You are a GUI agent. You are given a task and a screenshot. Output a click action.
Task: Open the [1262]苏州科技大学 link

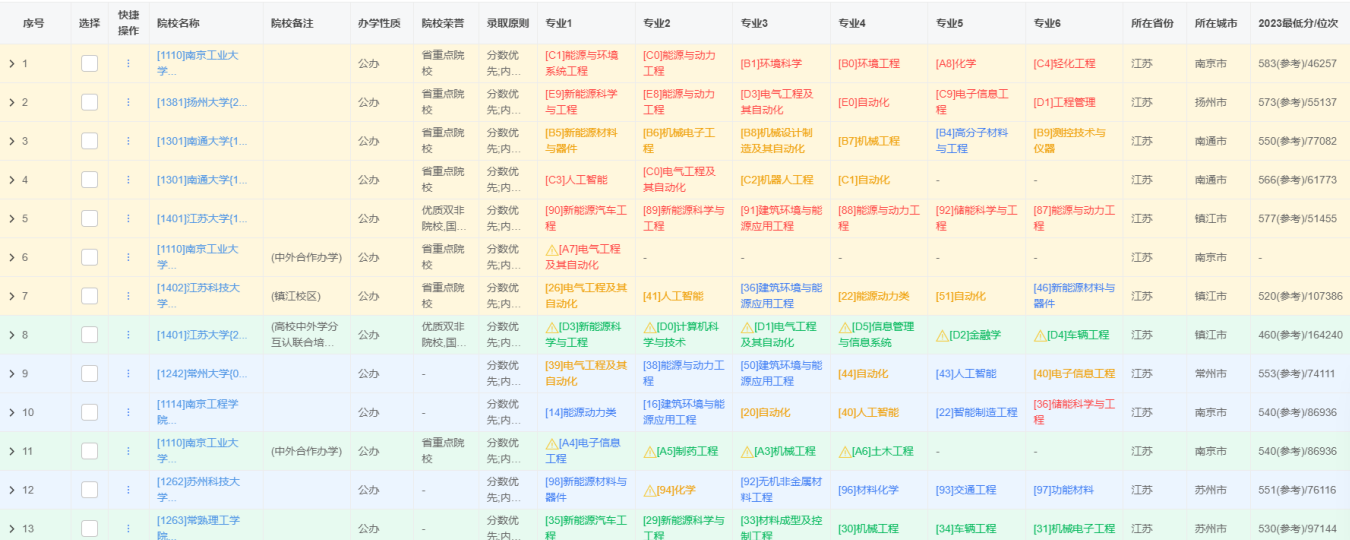[198, 490]
